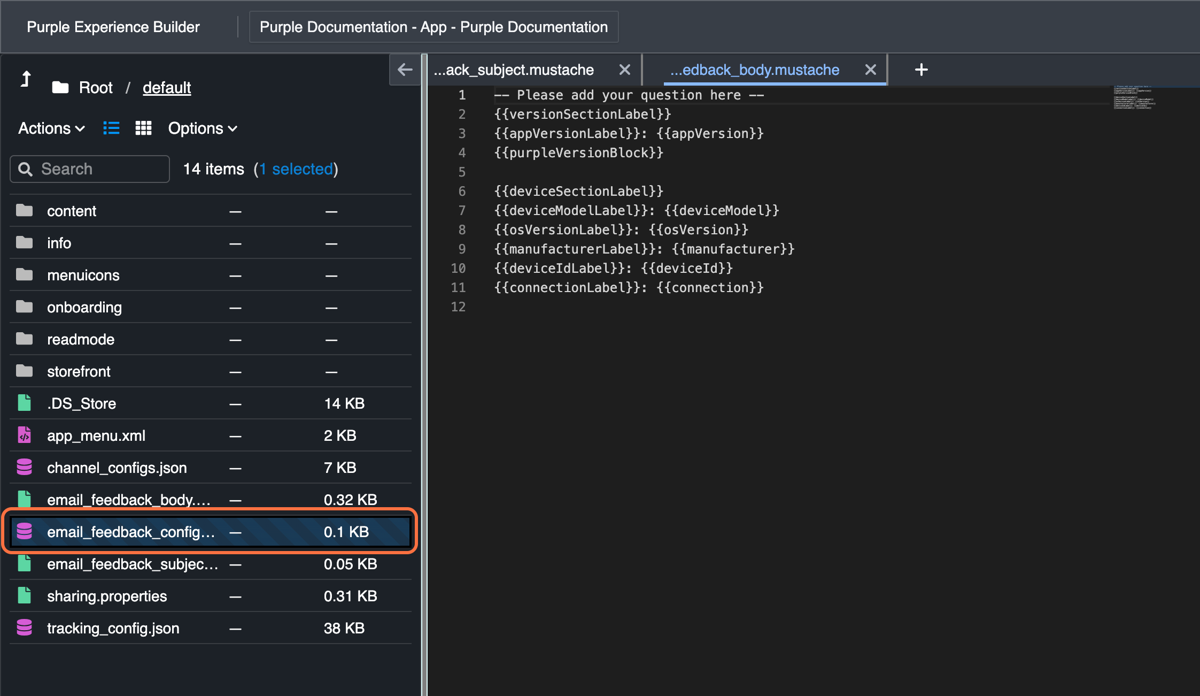Switch to list view icon

coord(111,128)
